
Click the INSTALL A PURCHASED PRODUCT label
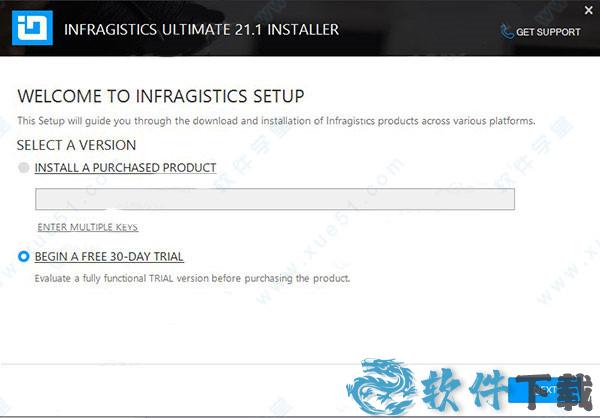coord(126,168)
